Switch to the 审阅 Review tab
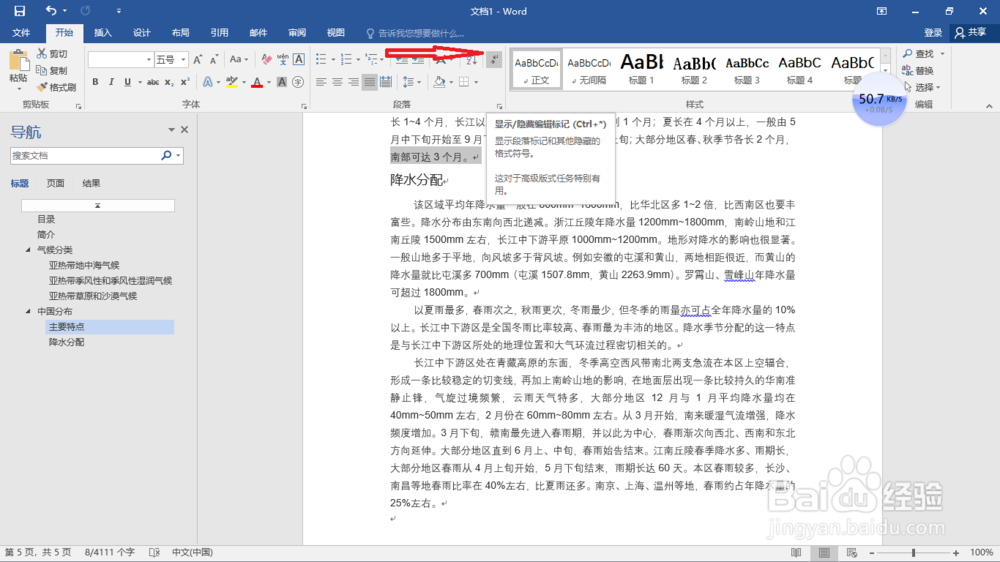 point(297,33)
